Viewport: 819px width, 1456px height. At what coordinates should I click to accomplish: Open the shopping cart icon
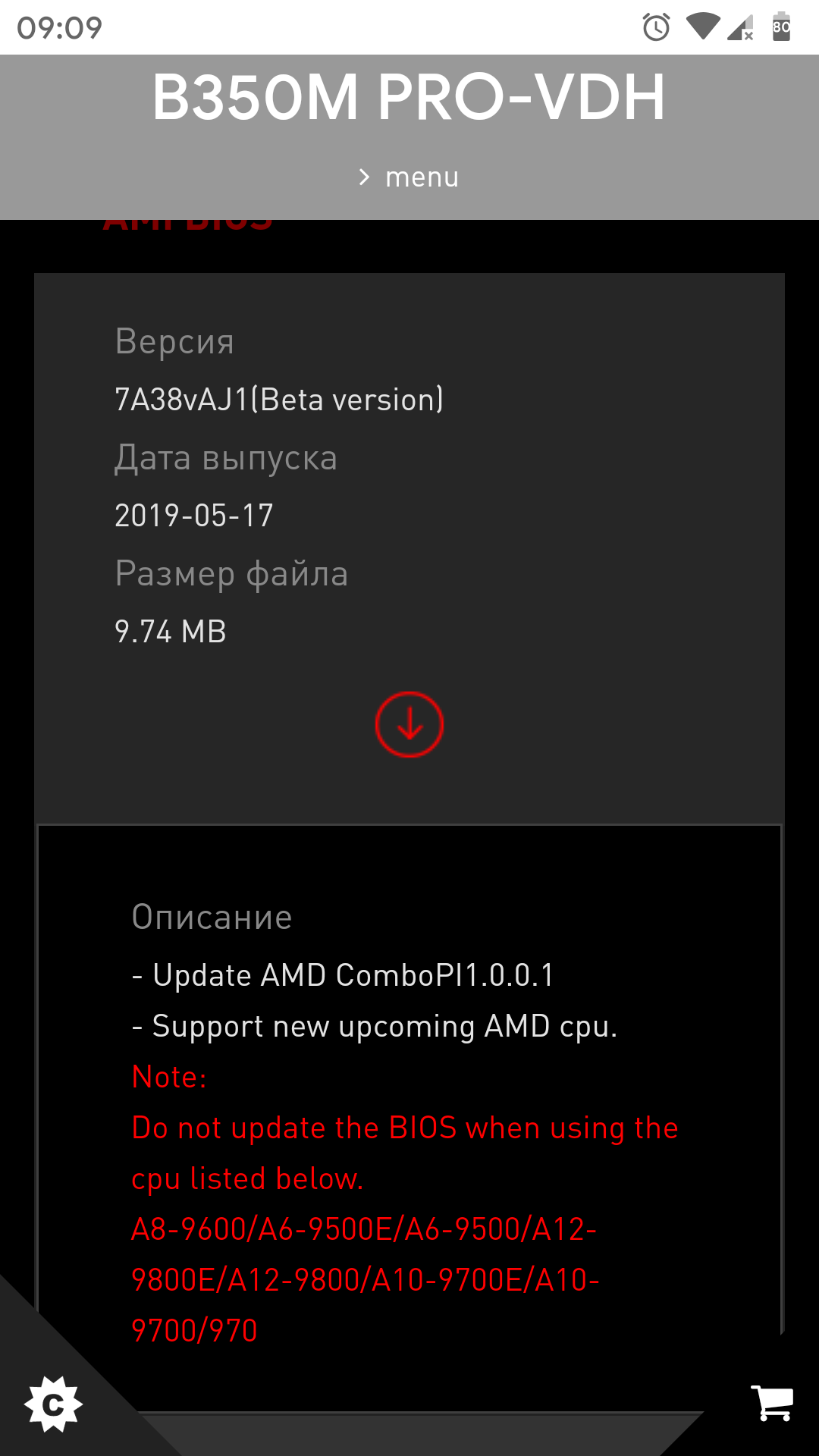[772, 1403]
